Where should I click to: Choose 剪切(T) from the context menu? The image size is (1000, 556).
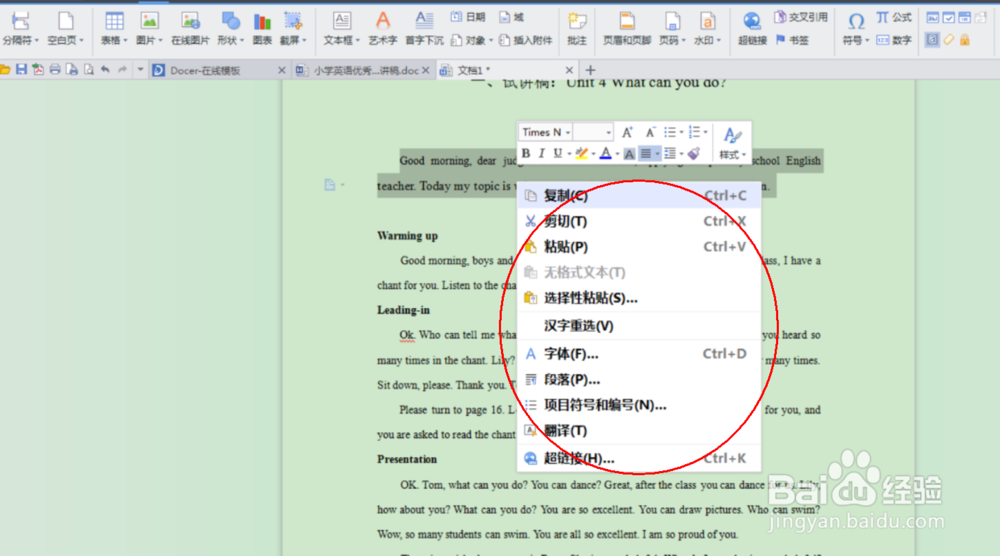click(x=640, y=221)
